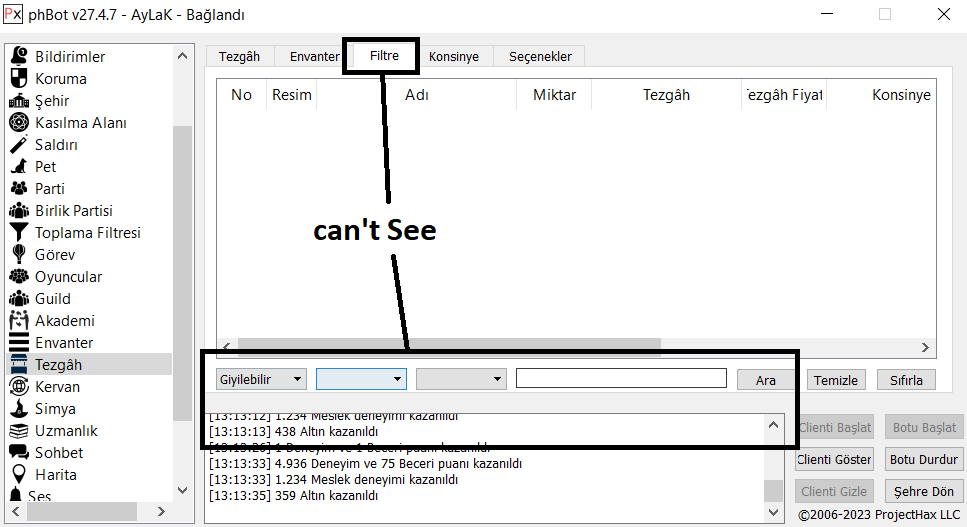The width and height of the screenshot is (967, 527).
Task: Expand the third grey filter dropdown
Action: (461, 379)
